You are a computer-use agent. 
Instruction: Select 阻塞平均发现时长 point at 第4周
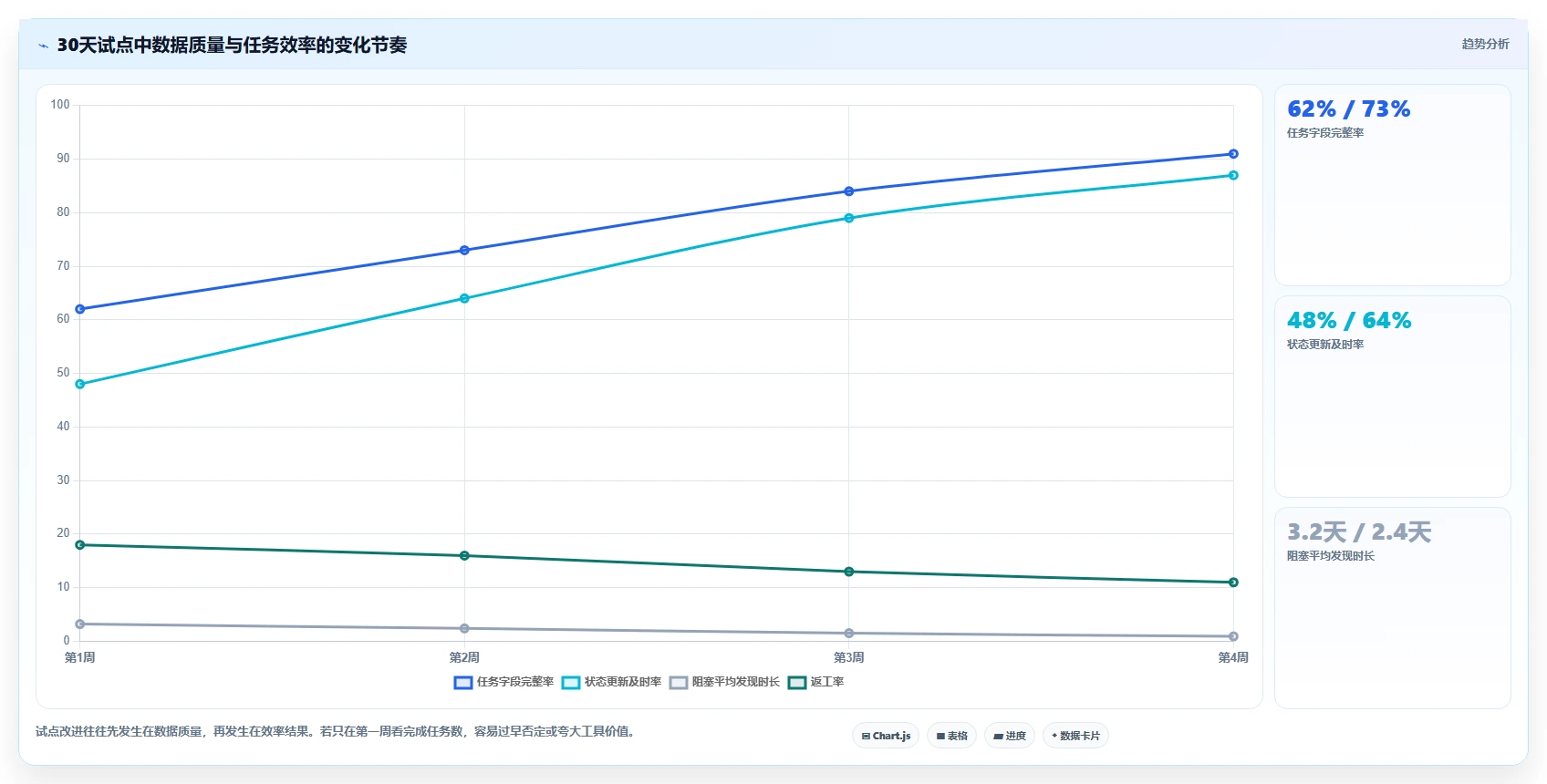[1233, 636]
